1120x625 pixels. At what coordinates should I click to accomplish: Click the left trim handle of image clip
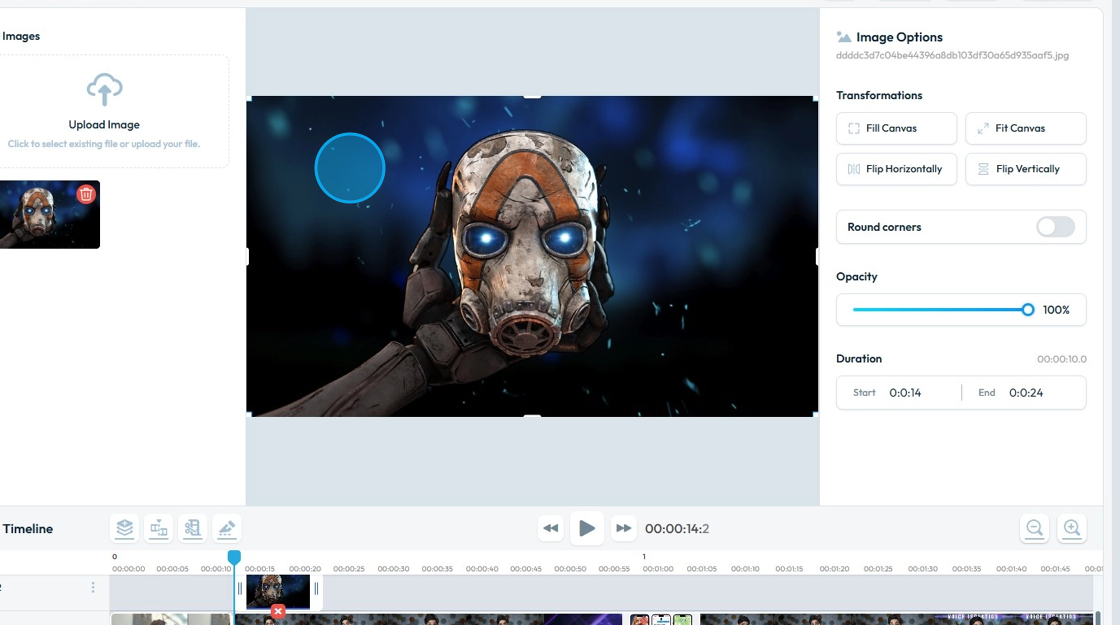pyautogui.click(x=240, y=589)
